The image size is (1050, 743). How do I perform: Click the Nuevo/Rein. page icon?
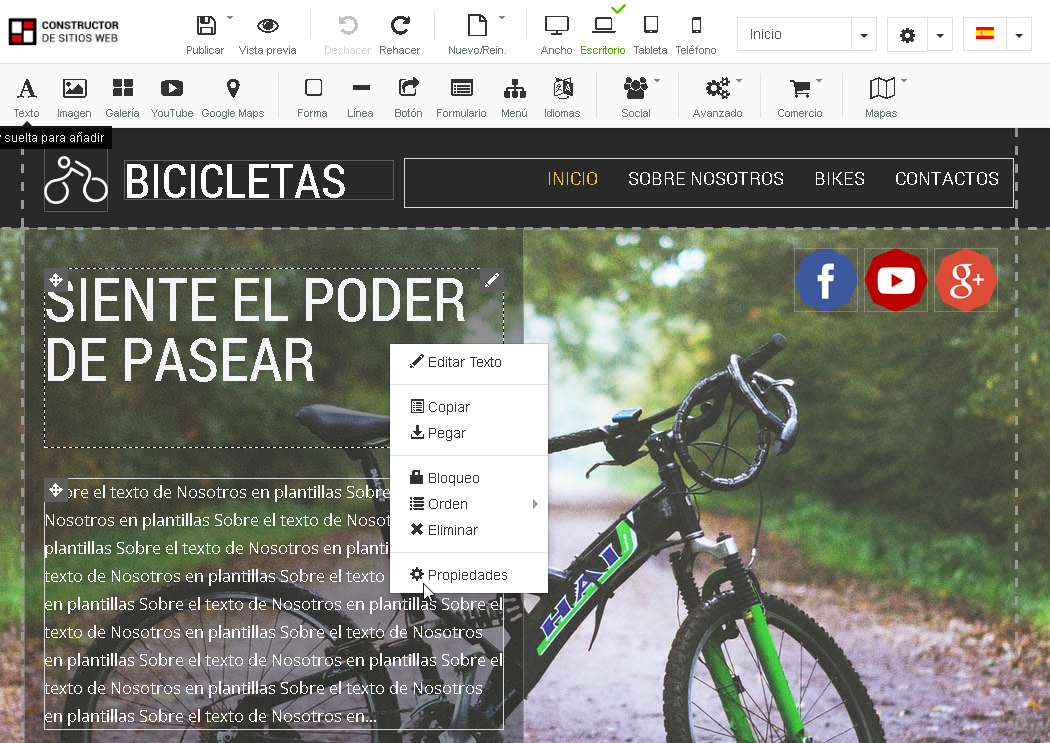(x=477, y=26)
